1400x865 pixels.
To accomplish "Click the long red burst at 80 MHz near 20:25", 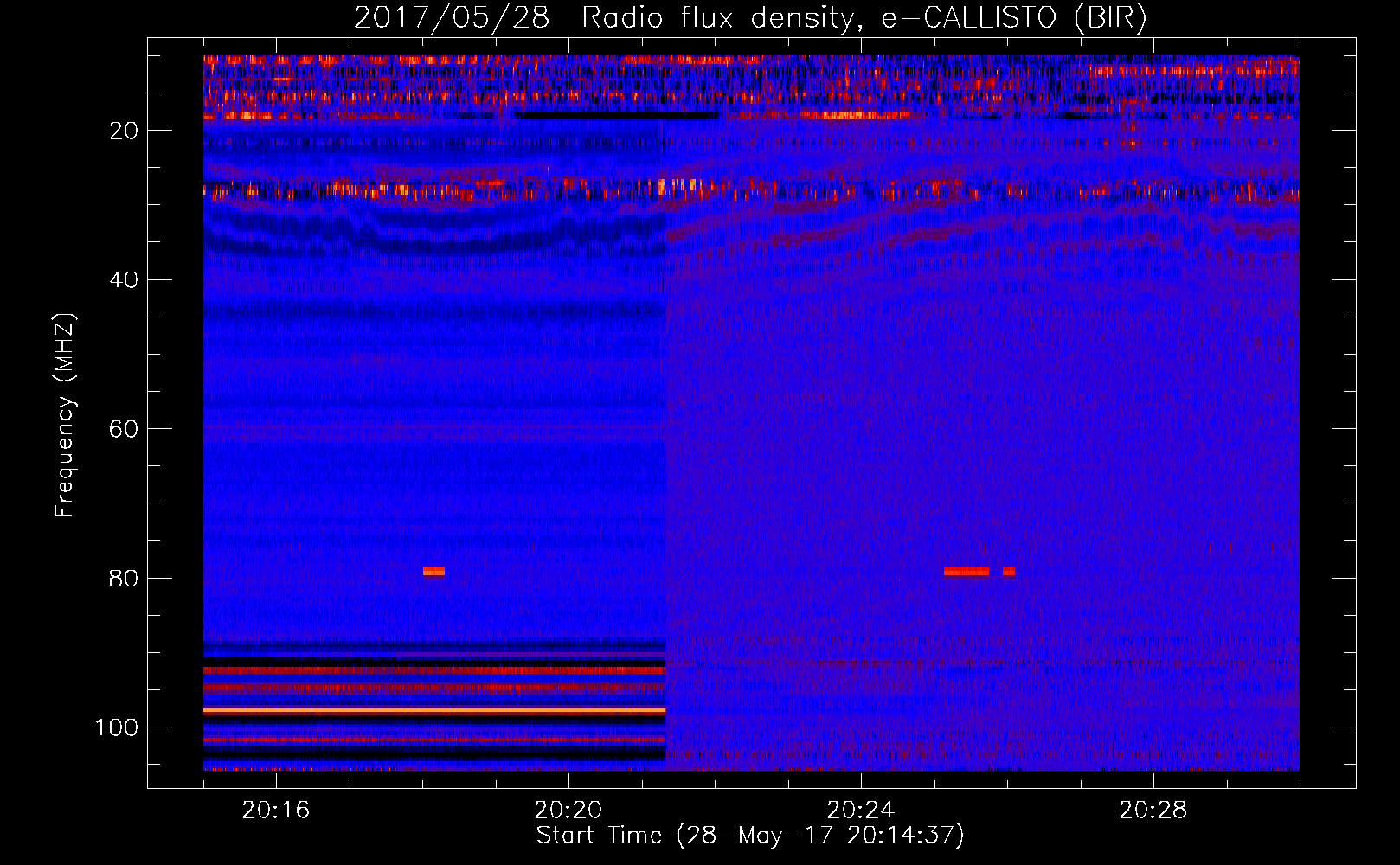I will [x=967, y=572].
